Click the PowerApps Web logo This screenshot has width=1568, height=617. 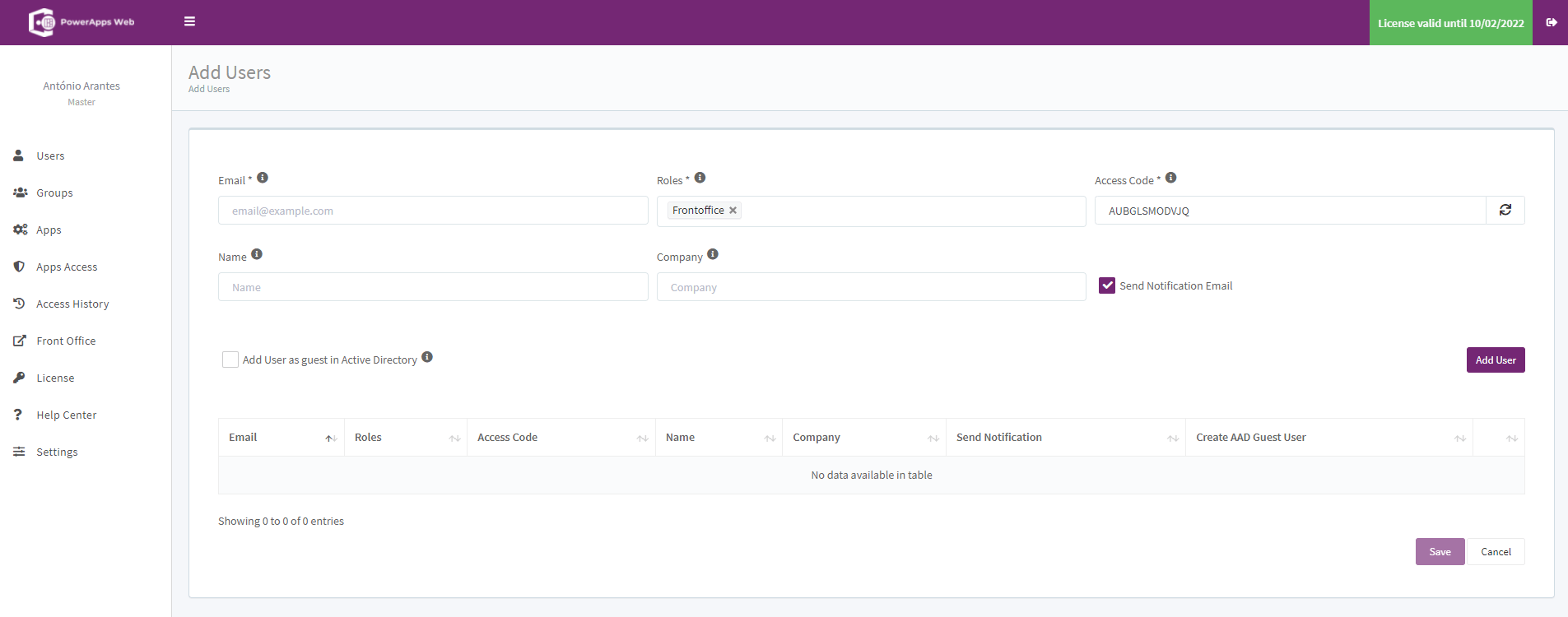coord(81,22)
